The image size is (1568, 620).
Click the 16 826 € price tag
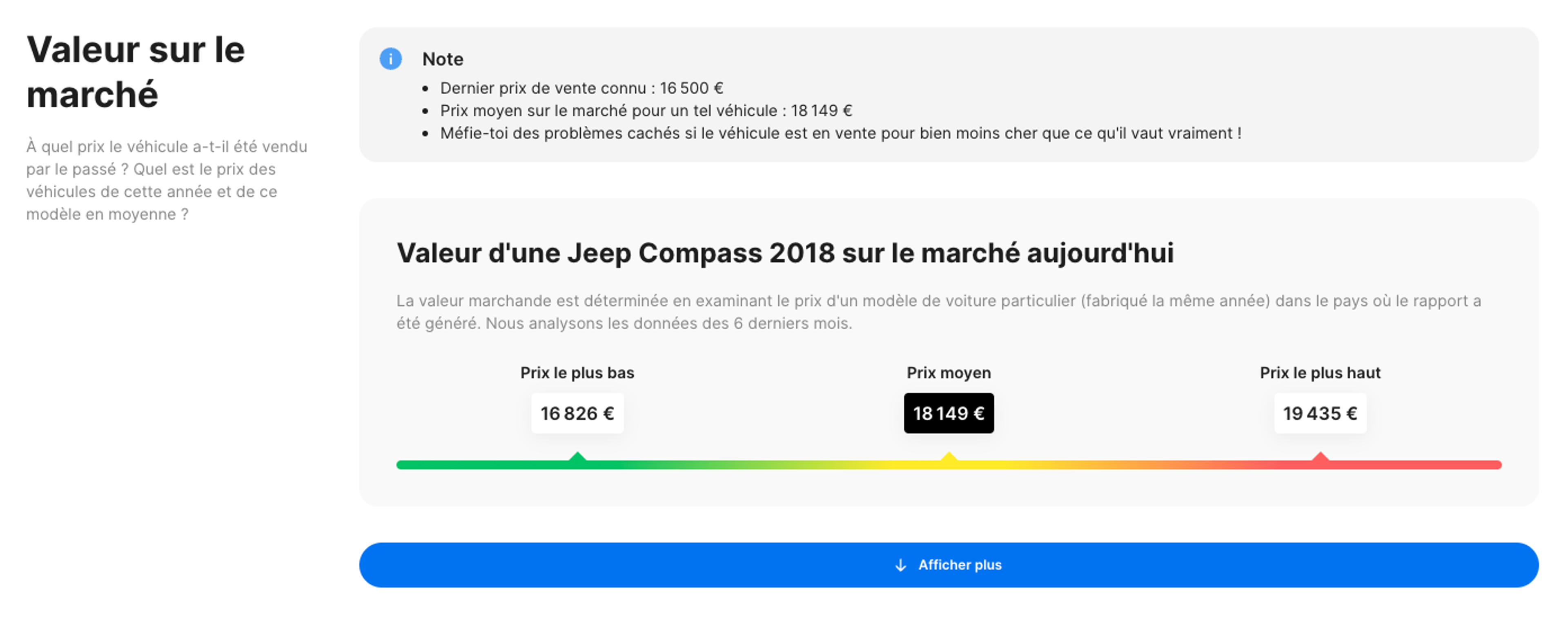tap(577, 413)
